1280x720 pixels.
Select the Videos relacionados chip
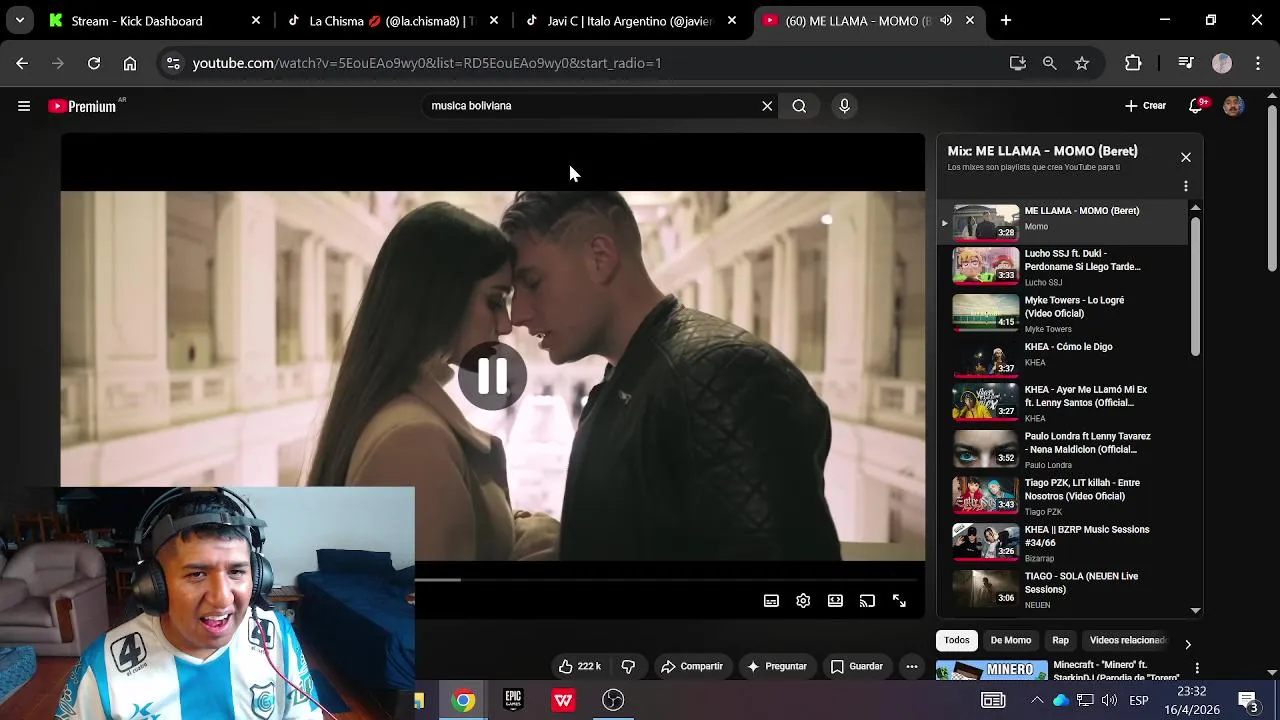[1126, 640]
